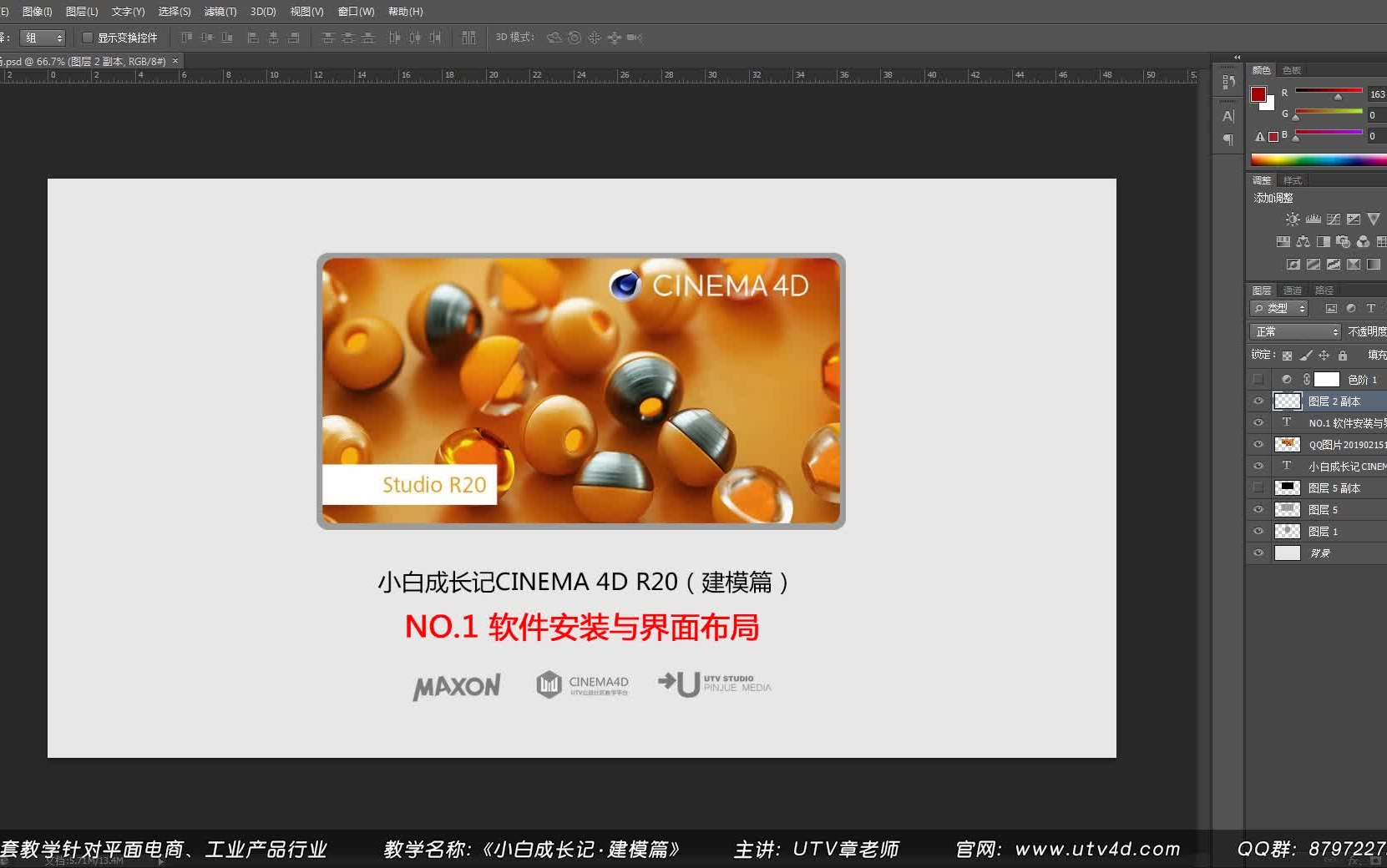Screen dimensions: 1387x868
Task: Add a Photo Filter adjustment
Action: (1344, 242)
